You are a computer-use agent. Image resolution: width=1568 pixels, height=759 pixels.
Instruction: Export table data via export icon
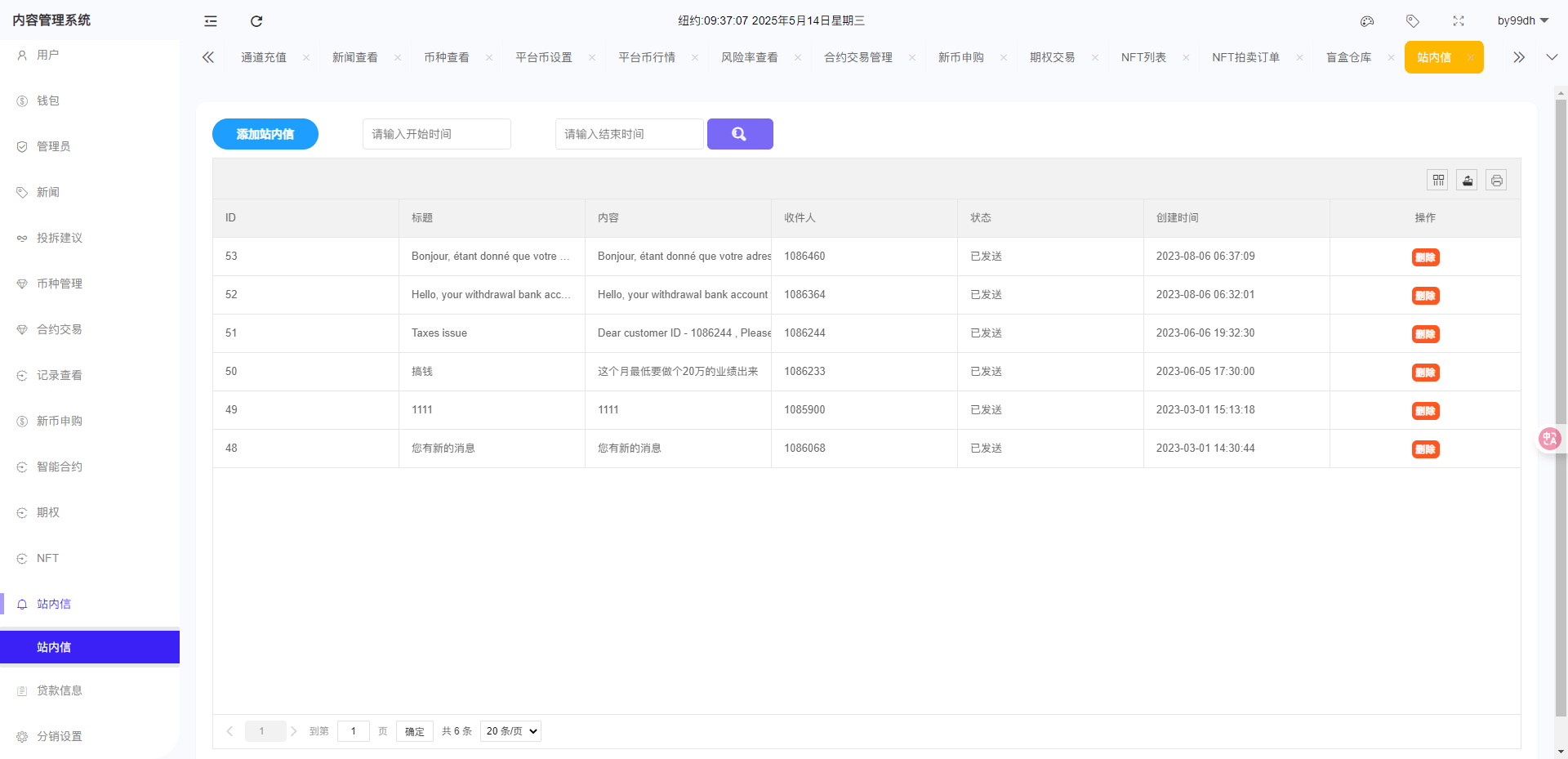click(x=1467, y=180)
